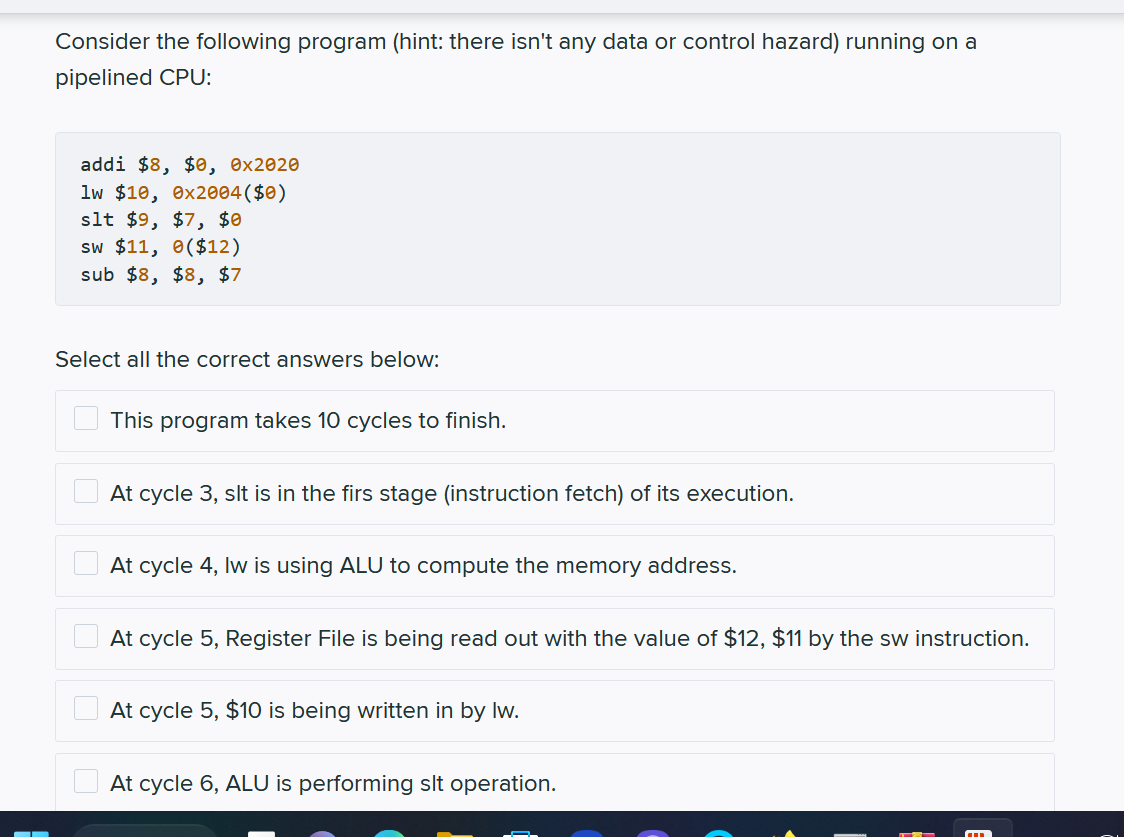Check 'At cycle 4, lw is using ALU'
The height and width of the screenshot is (837, 1124).
click(x=86, y=563)
